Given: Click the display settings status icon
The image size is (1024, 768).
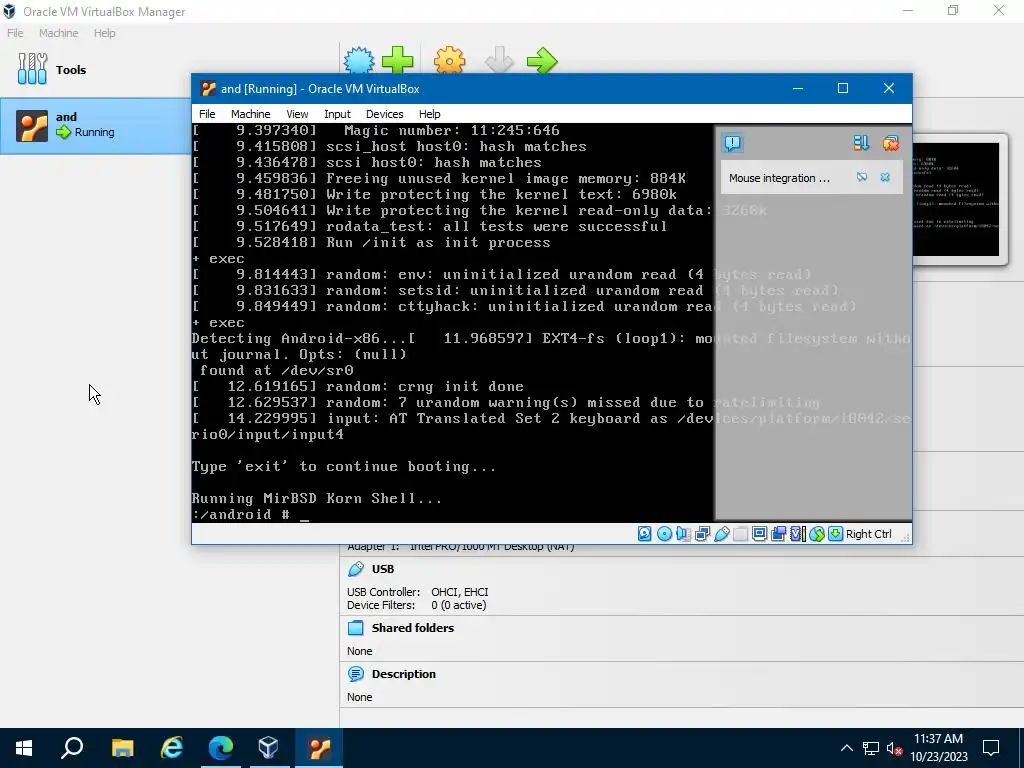Looking at the screenshot, I should pos(760,534).
